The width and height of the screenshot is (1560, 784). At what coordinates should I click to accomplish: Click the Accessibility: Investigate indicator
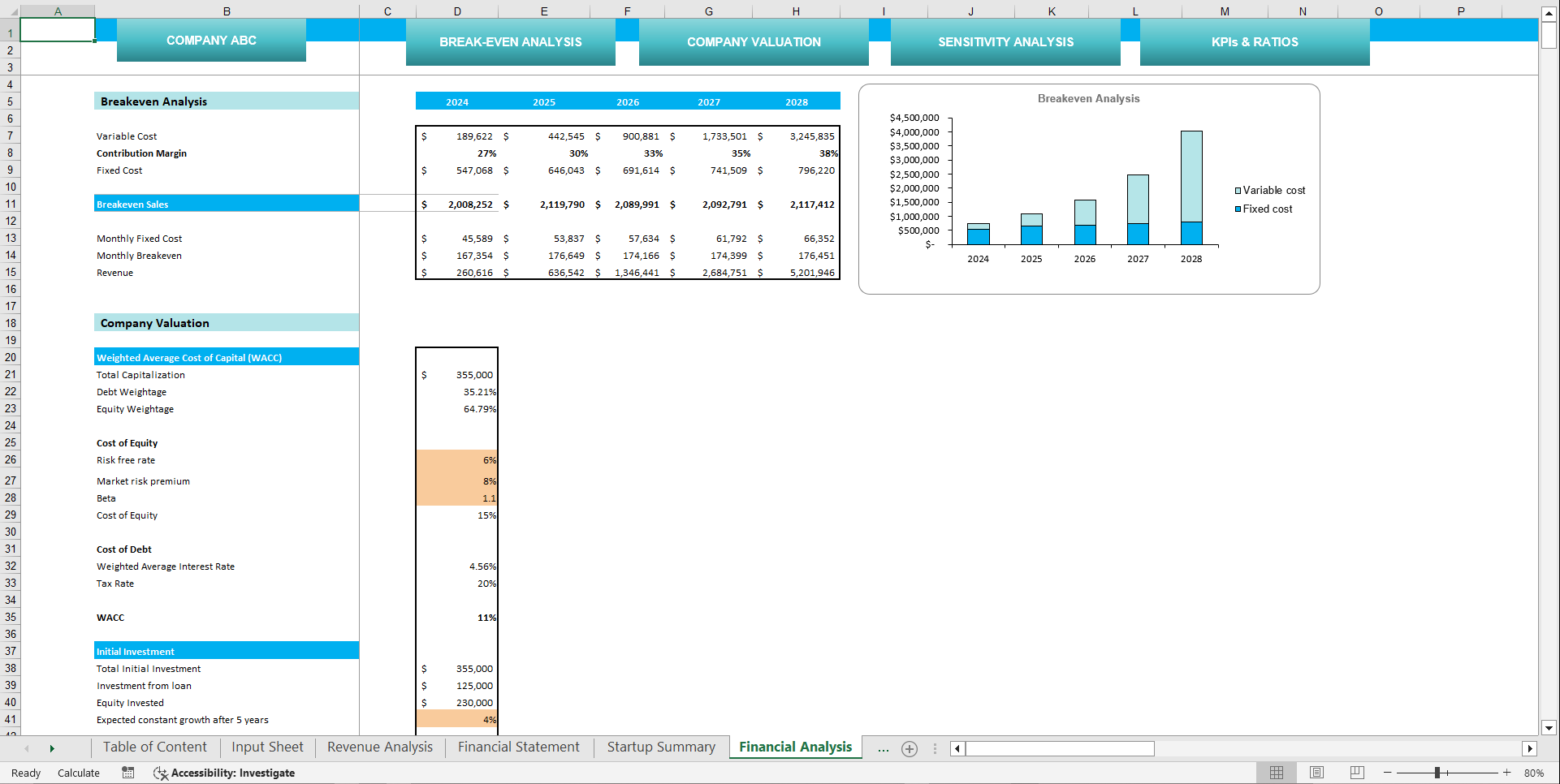point(224,773)
